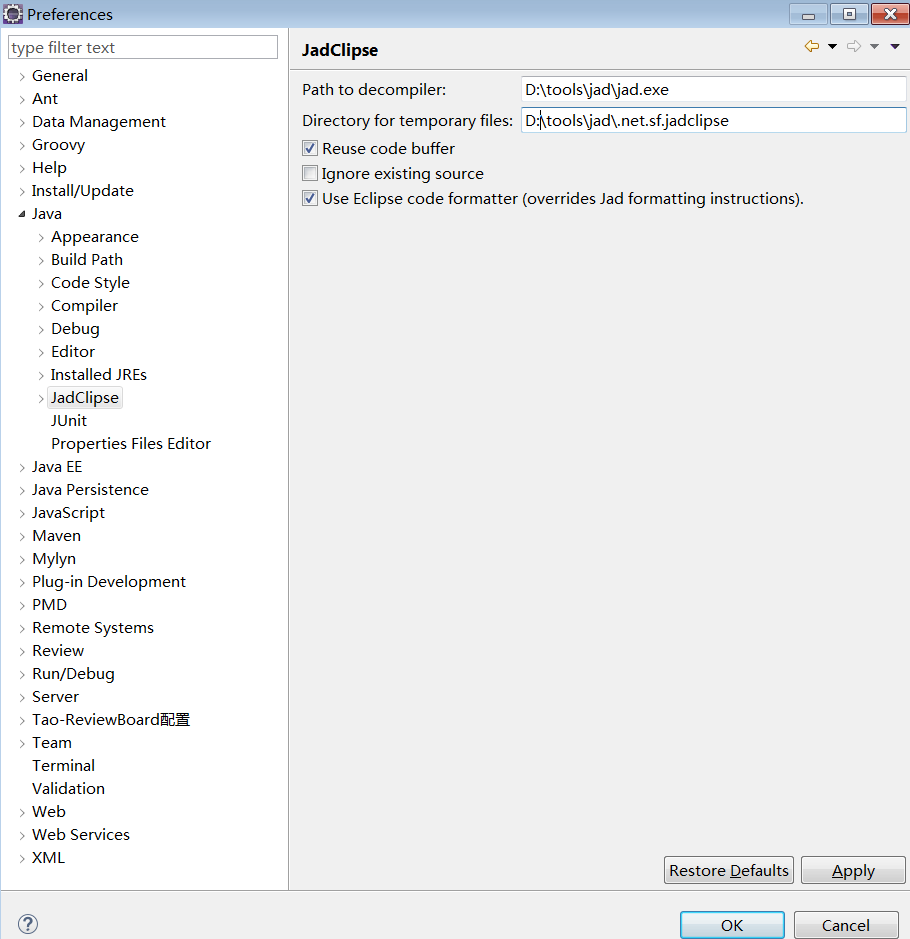Select JUnit preference page
The height and width of the screenshot is (939, 910).
[69, 420]
